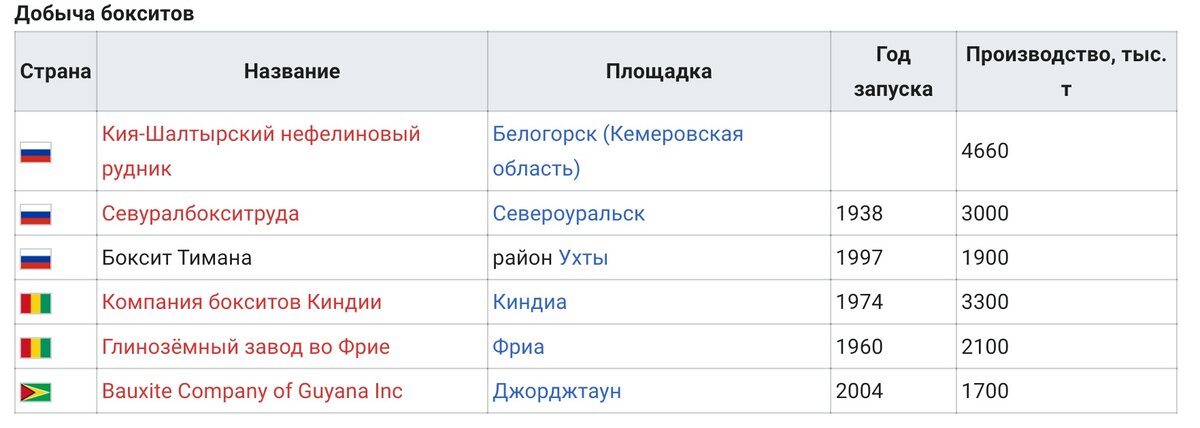Open the Североуральск link
The height and width of the screenshot is (428, 1200).
click(569, 214)
